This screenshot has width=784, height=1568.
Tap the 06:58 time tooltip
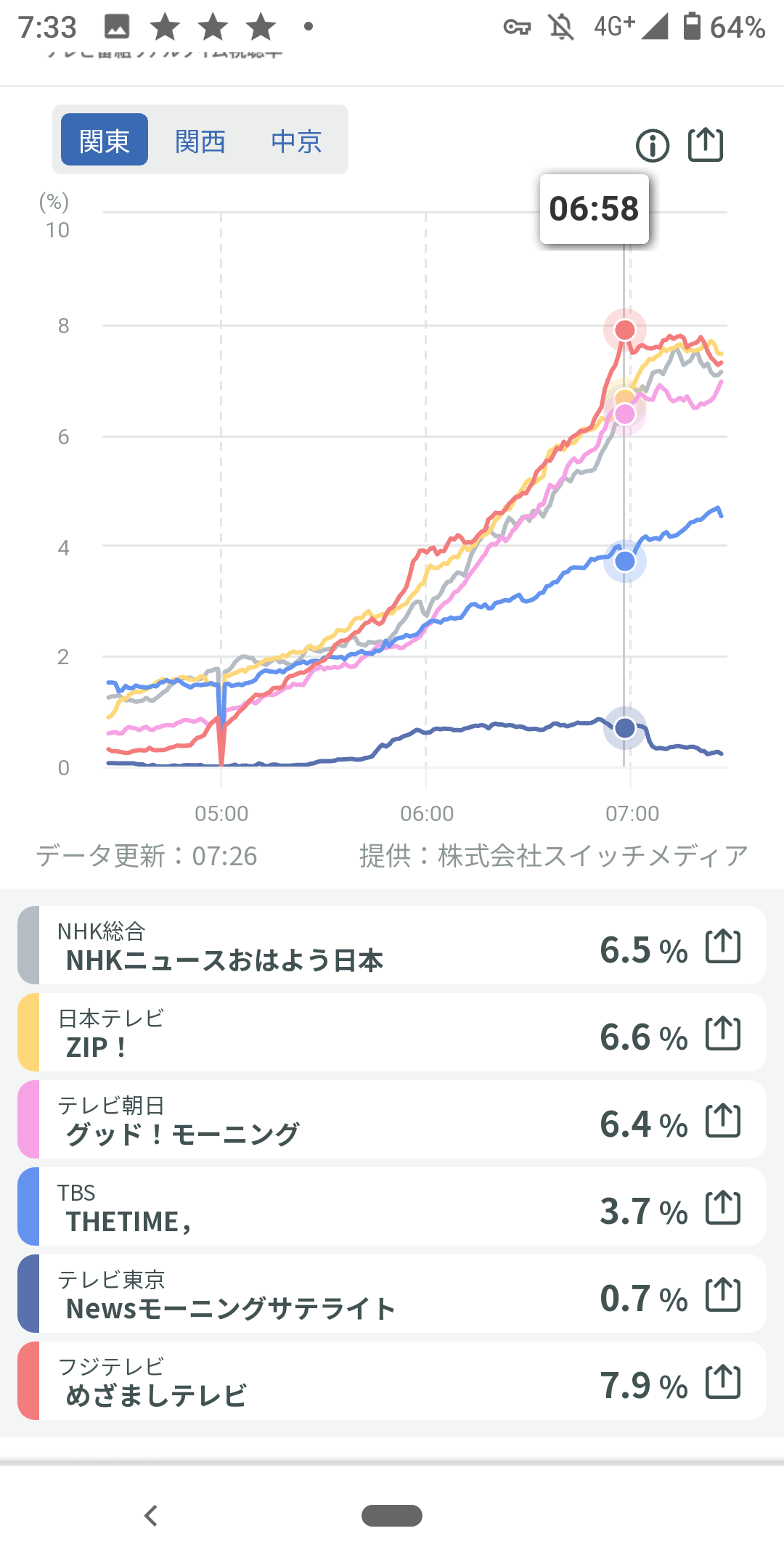point(594,209)
